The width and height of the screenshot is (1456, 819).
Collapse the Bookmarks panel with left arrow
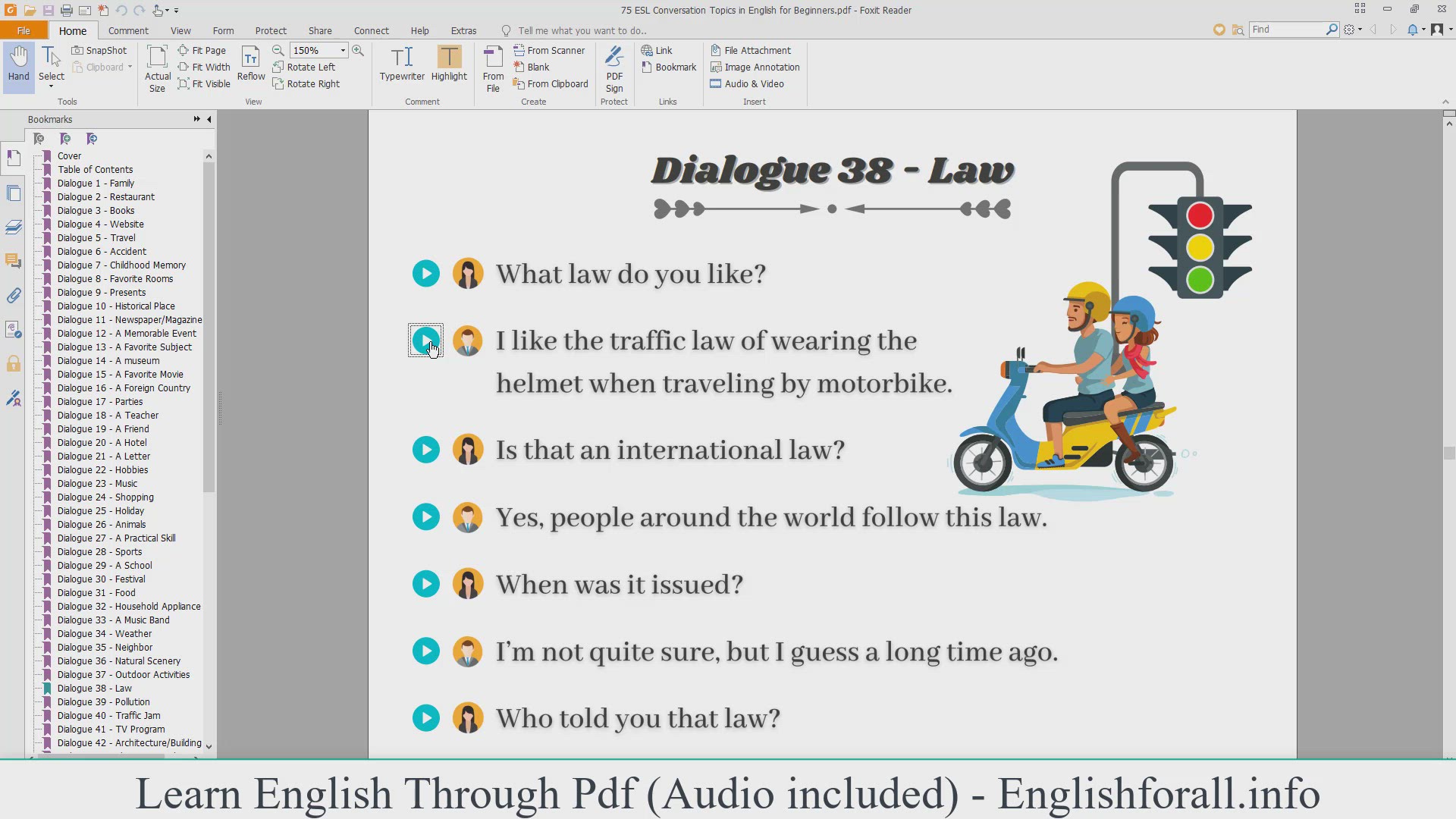tap(209, 119)
